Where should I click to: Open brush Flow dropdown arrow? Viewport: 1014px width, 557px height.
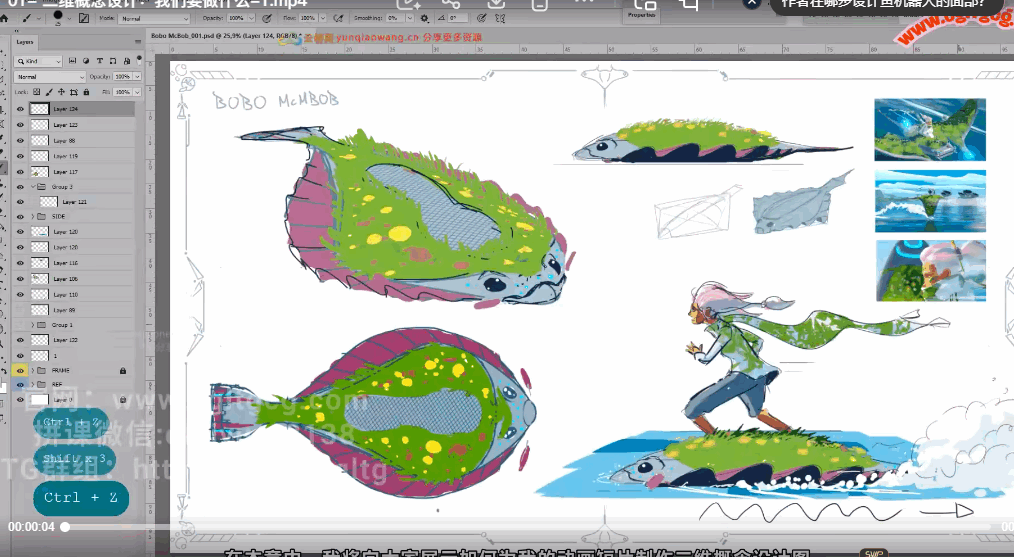[x=323, y=18]
